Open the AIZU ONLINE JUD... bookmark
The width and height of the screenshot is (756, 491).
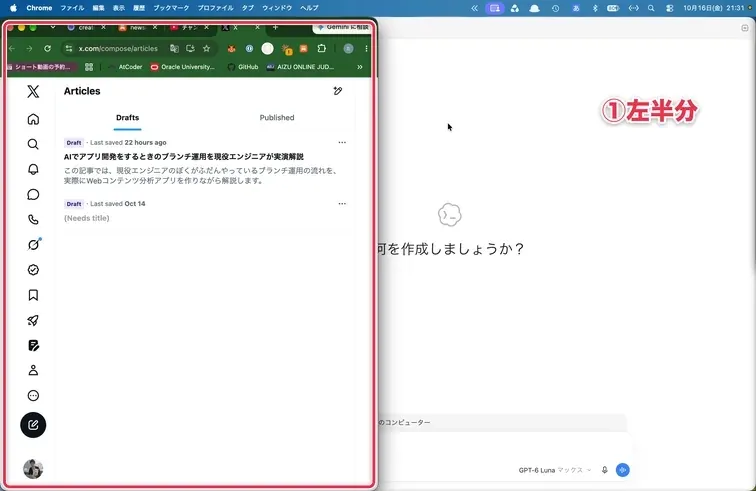click(x=300, y=67)
